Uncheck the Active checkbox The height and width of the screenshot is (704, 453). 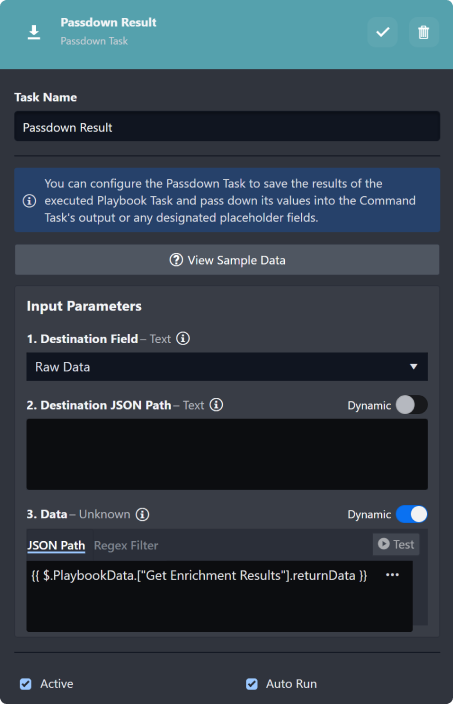pyautogui.click(x=26, y=684)
